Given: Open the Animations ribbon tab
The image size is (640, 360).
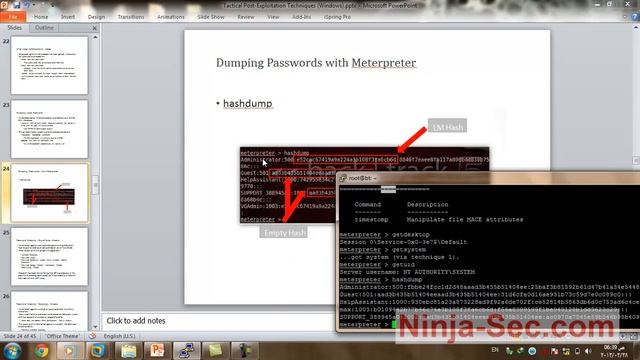Looking at the screenshot, I should click(171, 17).
